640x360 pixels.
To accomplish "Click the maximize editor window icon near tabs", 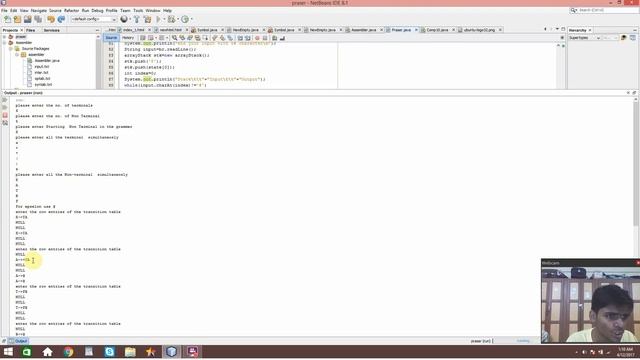I will click(563, 29).
